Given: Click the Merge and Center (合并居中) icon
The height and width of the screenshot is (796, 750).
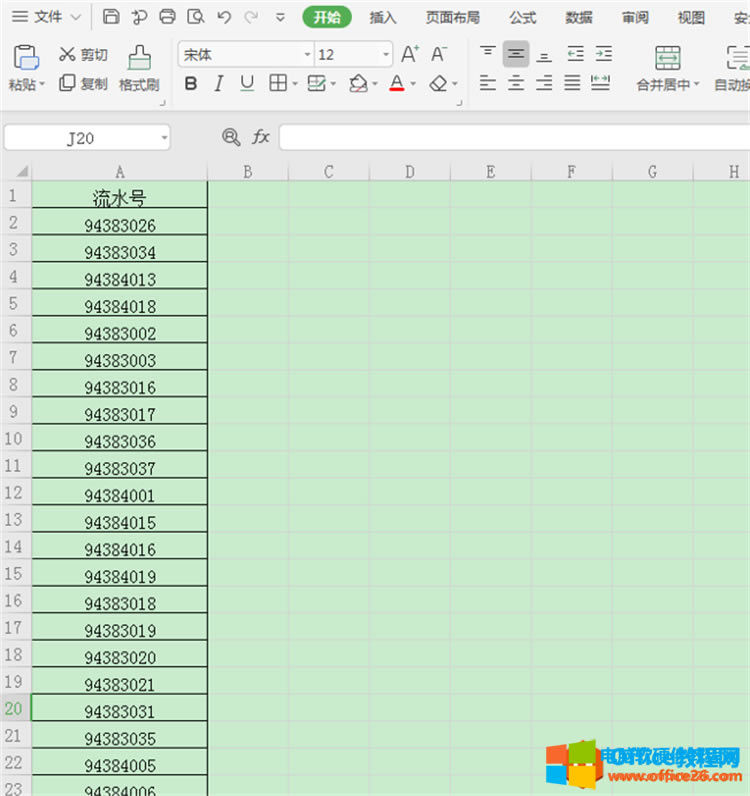Looking at the screenshot, I should click(x=668, y=68).
